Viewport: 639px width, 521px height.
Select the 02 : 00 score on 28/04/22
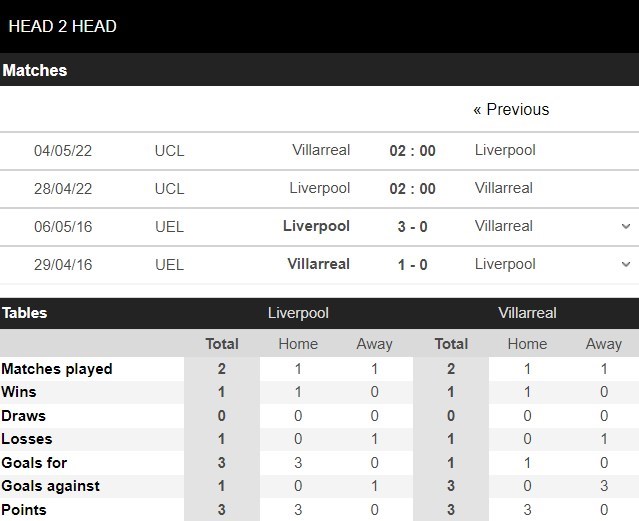point(412,189)
